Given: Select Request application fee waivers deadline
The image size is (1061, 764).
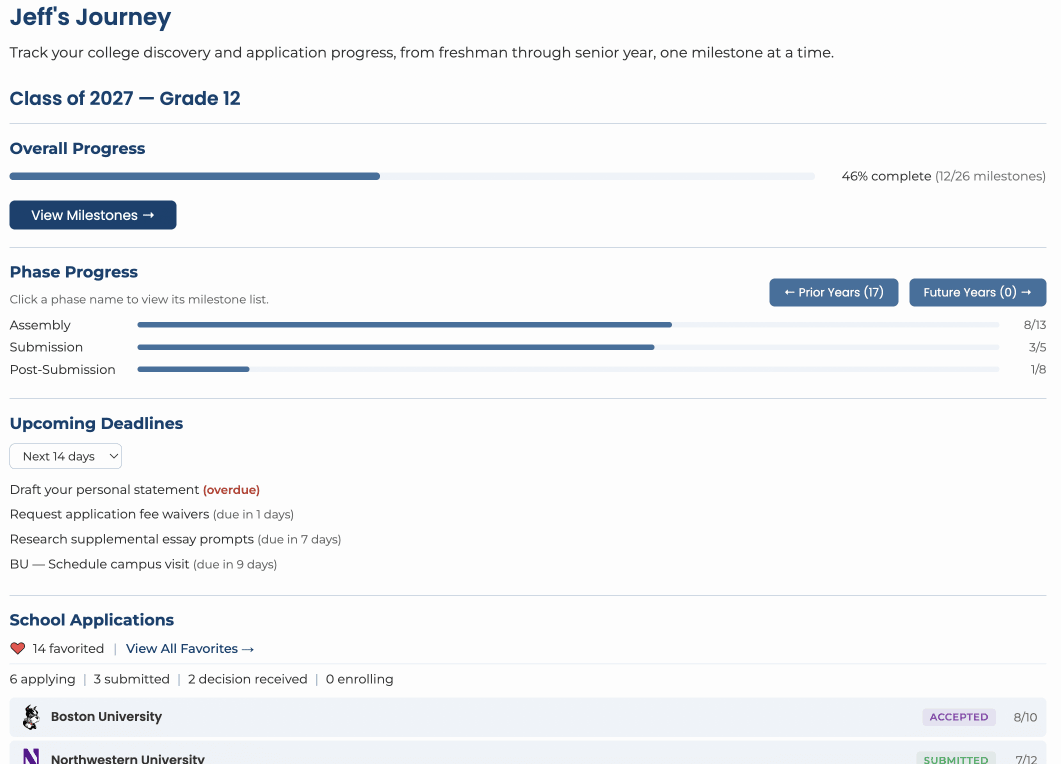Looking at the screenshot, I should pos(152,514).
